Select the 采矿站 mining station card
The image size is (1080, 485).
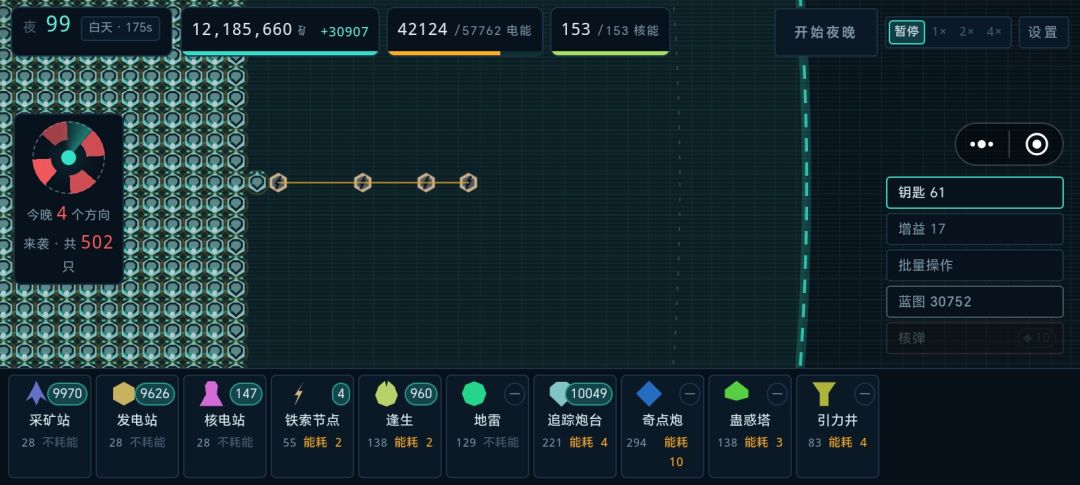tap(50, 426)
